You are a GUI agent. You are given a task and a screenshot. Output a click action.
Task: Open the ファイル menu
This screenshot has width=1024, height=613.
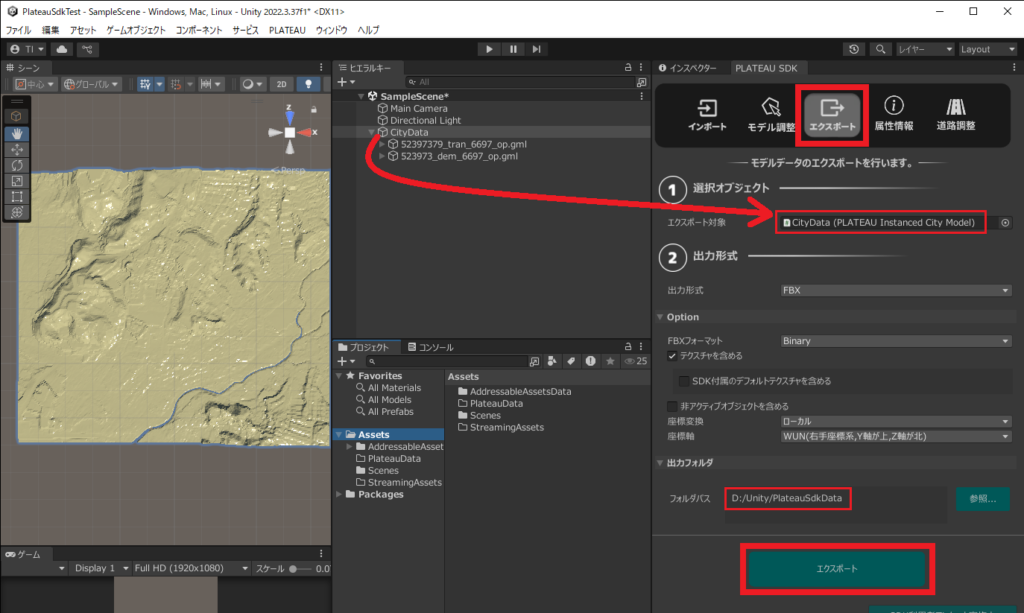click(x=18, y=30)
